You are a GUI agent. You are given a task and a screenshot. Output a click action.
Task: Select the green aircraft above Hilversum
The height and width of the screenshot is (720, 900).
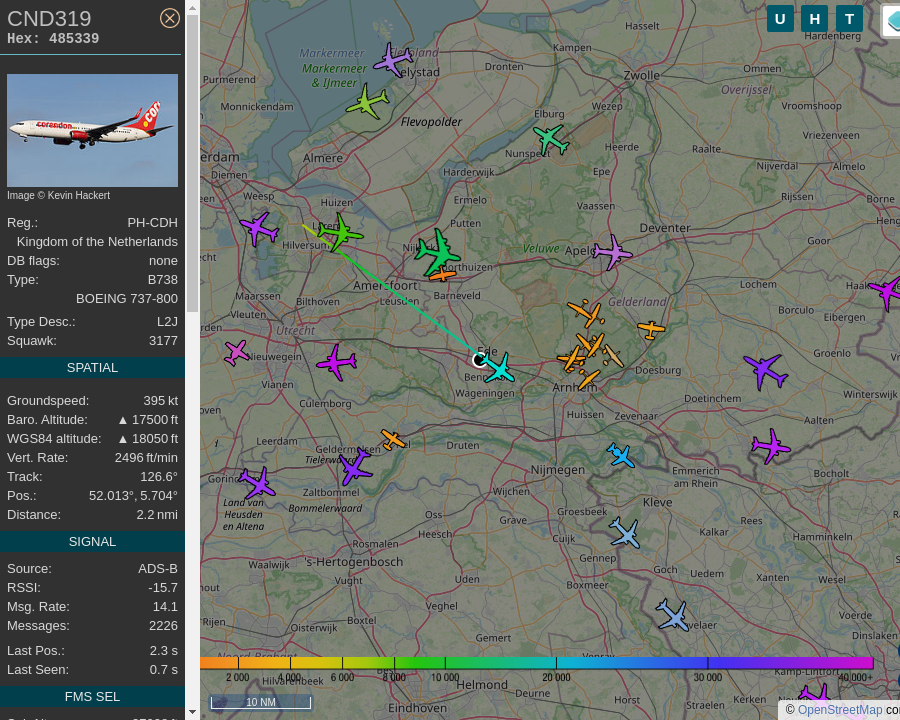340,232
